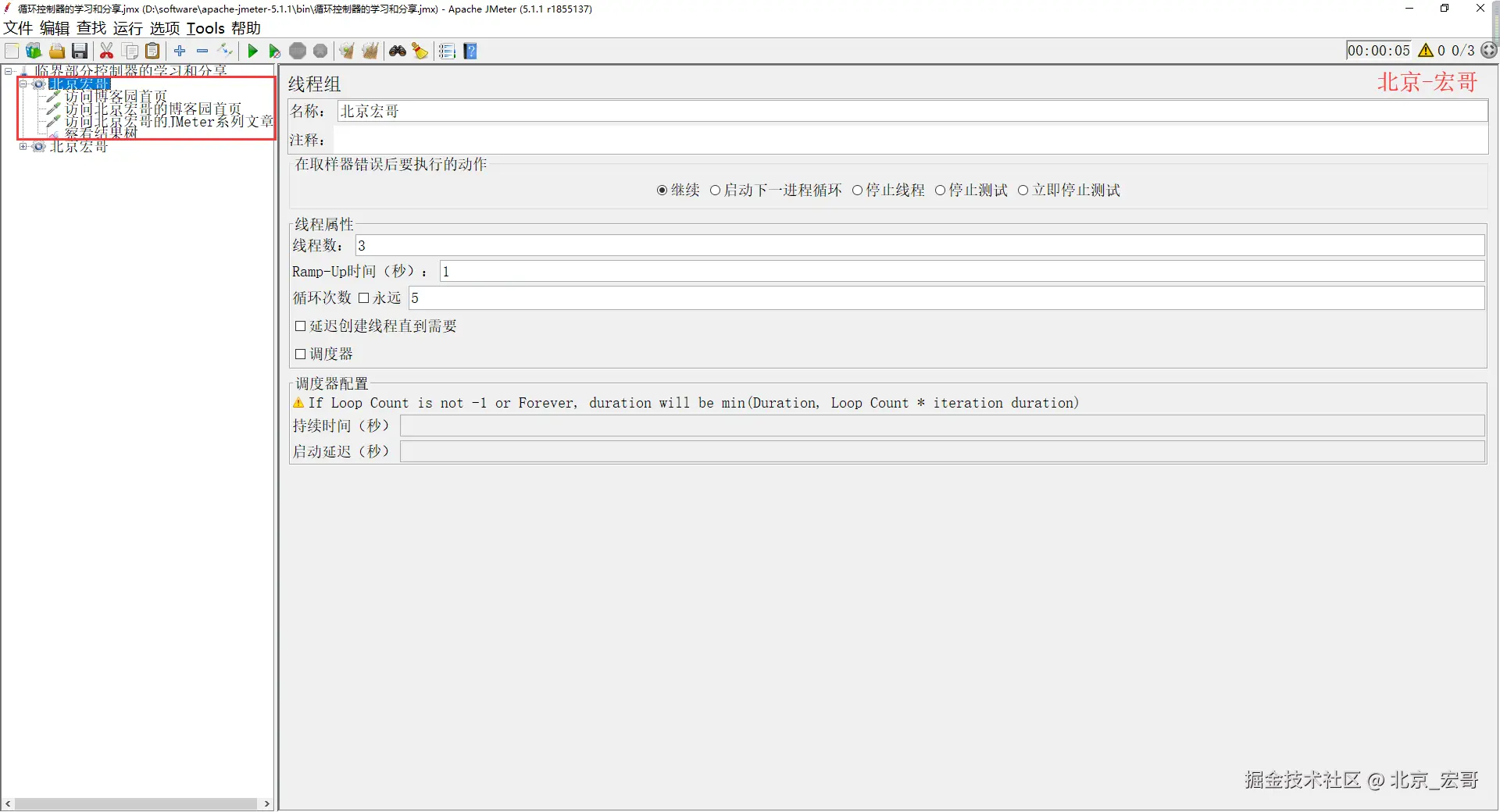This screenshot has width=1500, height=812.
Task: Open Search with the binoculars icon
Action: [398, 51]
